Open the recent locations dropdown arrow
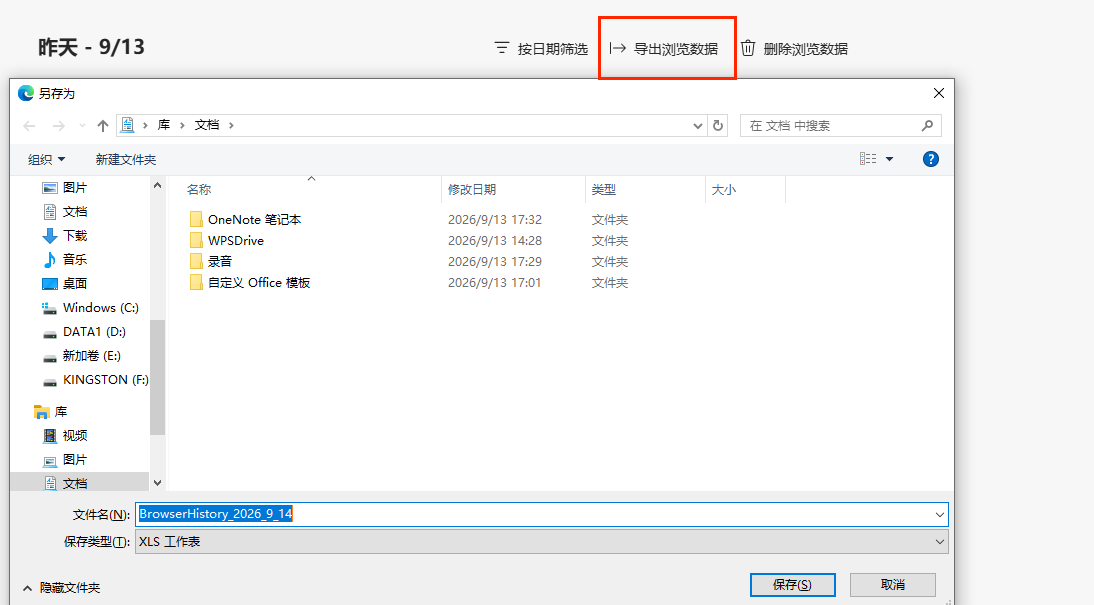Viewport: 1094px width, 605px height. (x=82, y=126)
